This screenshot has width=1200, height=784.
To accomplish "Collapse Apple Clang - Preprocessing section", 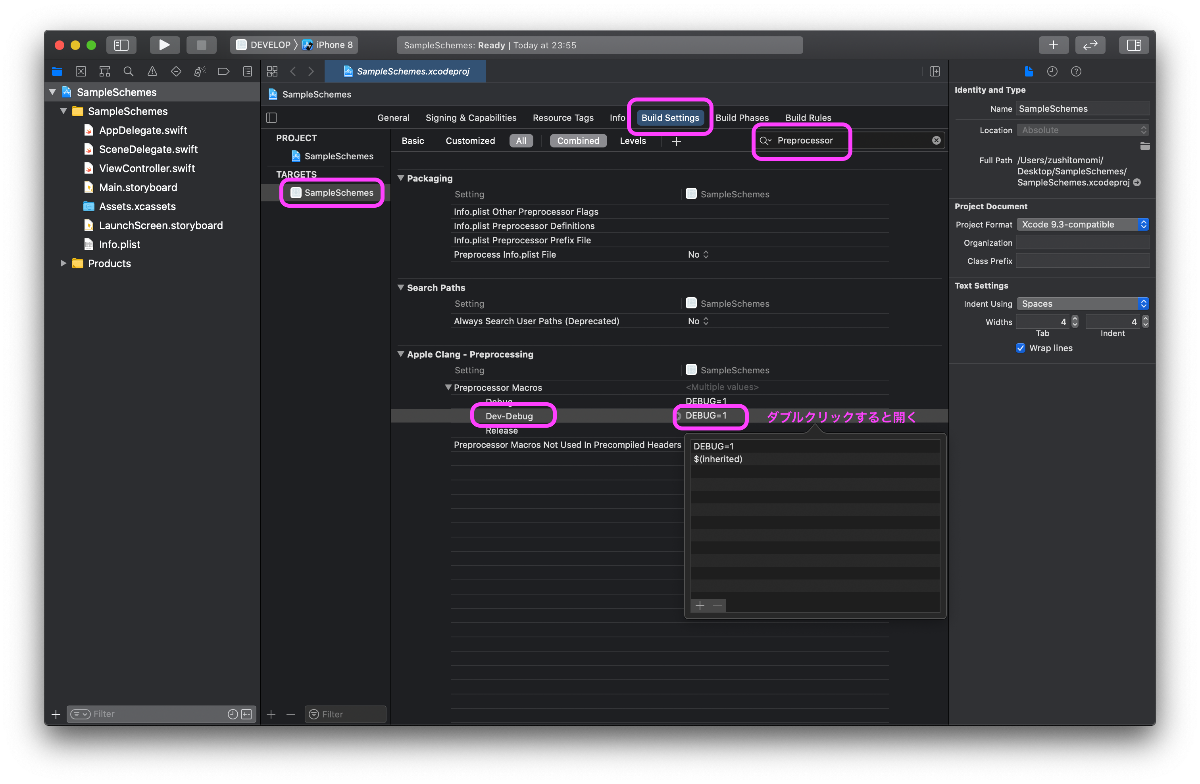I will pyautogui.click(x=401, y=354).
